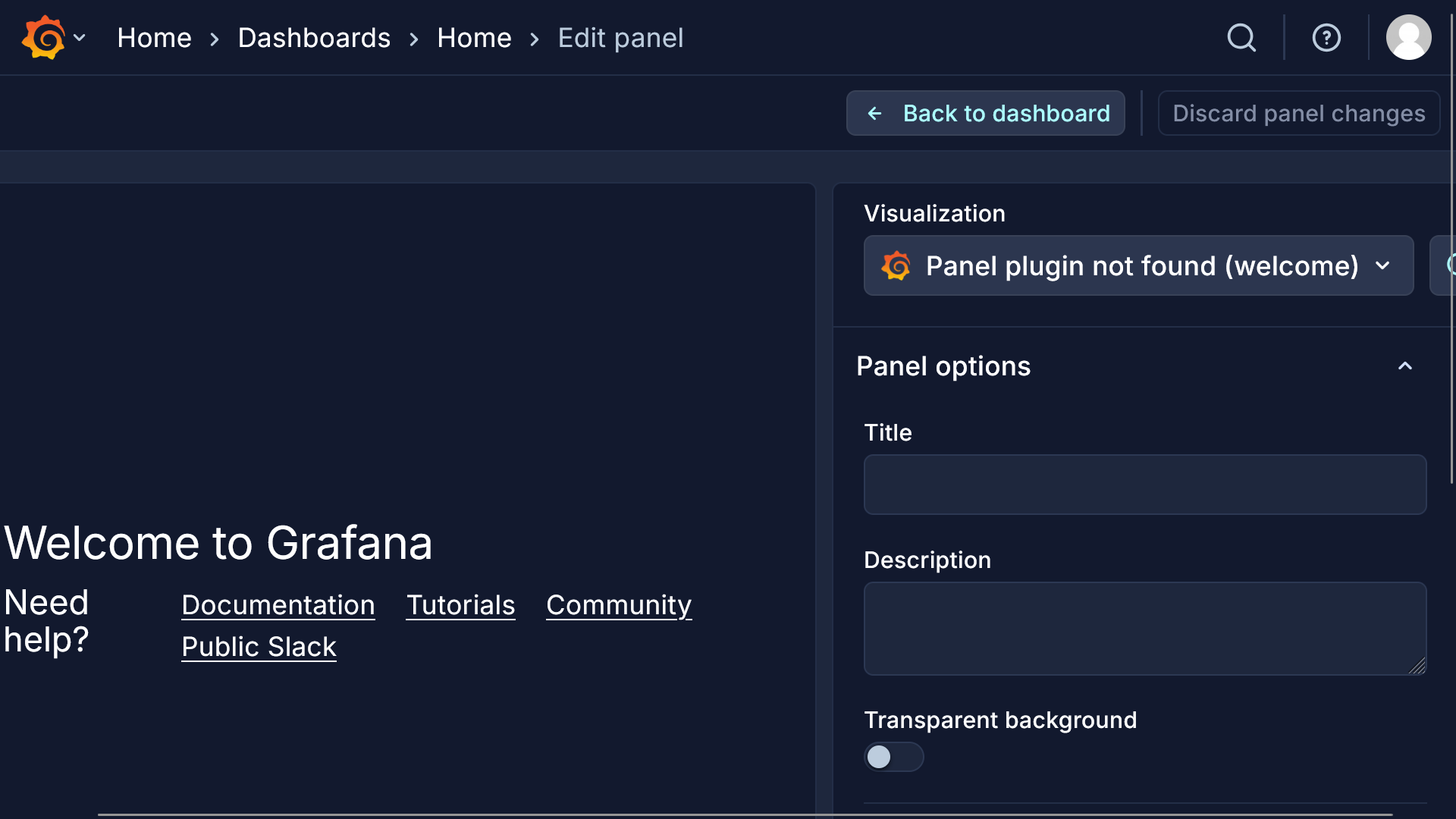
Task: Open the Documentation link
Action: (278, 605)
